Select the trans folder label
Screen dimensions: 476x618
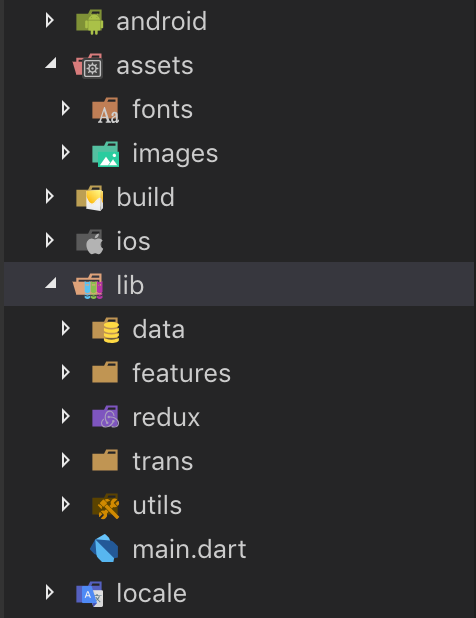point(163,461)
